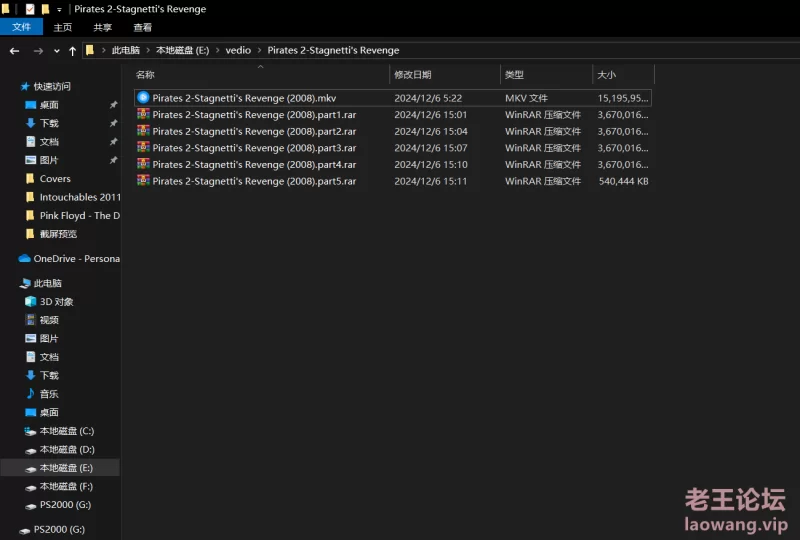Click file name Pirates 2-Stagnetti's Revenge (2008).part1.rar
The height and width of the screenshot is (540, 800).
pyautogui.click(x=254, y=115)
